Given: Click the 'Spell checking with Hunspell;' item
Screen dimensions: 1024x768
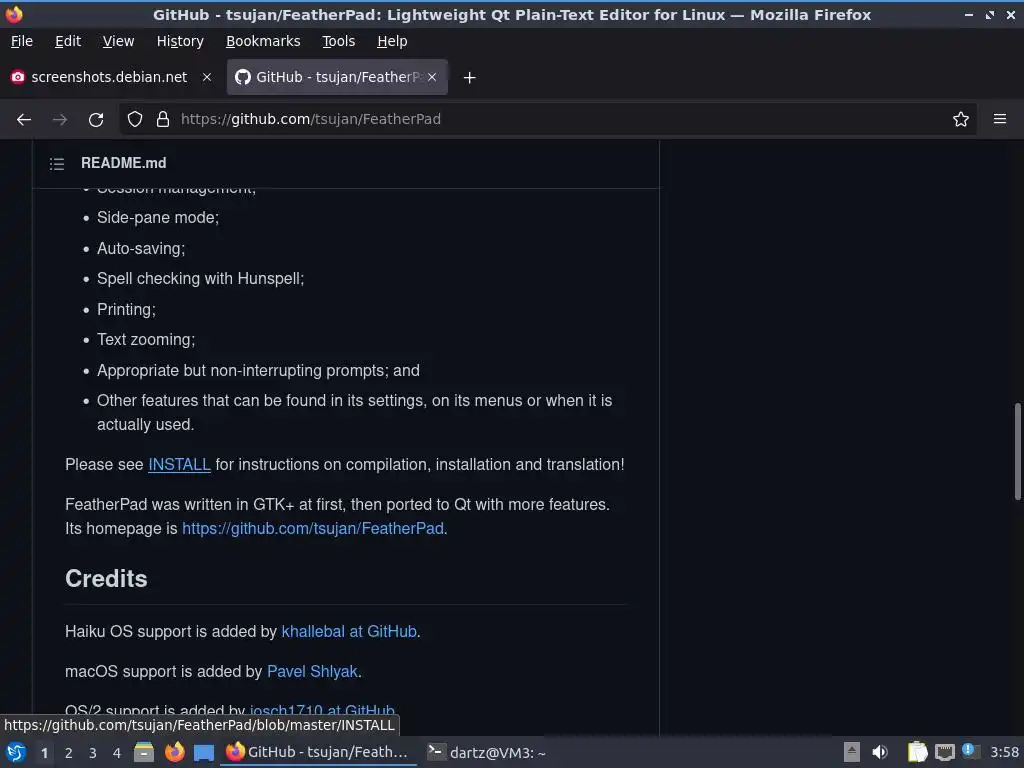Looking at the screenshot, I should 200,279.
